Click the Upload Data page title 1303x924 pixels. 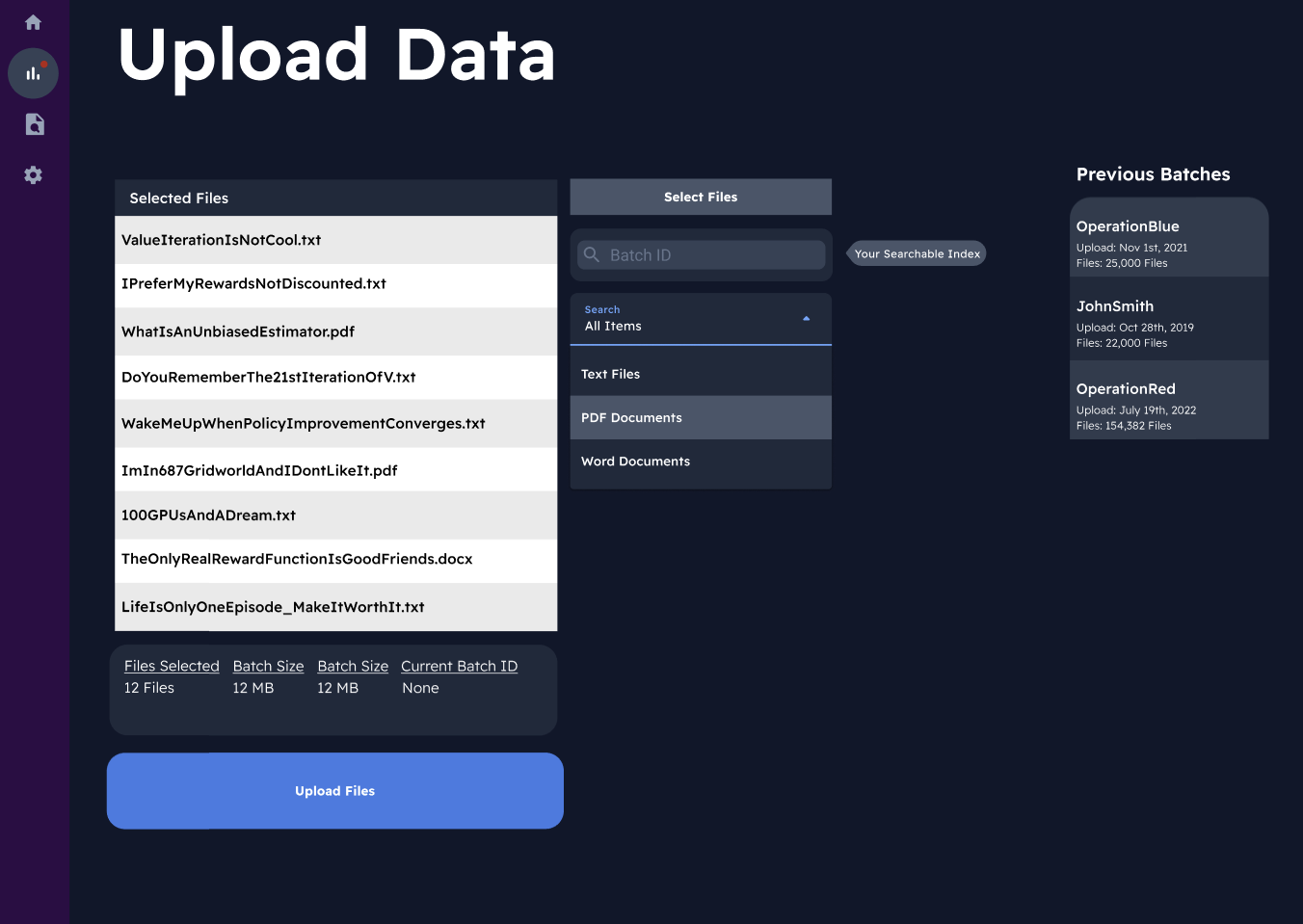(x=336, y=56)
